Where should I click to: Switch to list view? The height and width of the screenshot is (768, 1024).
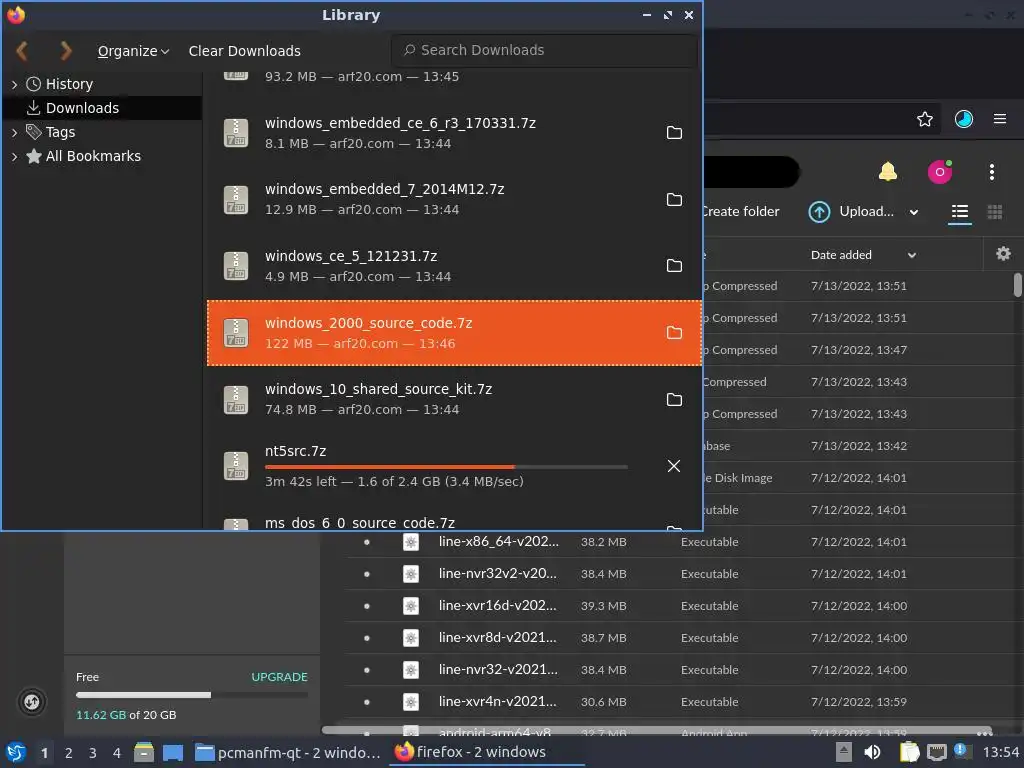pyautogui.click(x=959, y=212)
